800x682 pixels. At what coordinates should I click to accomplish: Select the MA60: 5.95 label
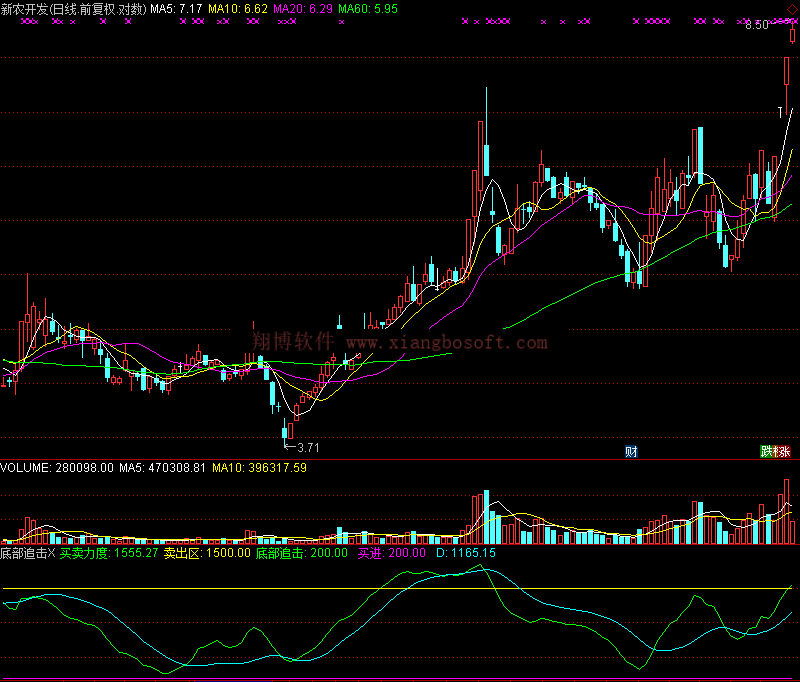(x=368, y=9)
